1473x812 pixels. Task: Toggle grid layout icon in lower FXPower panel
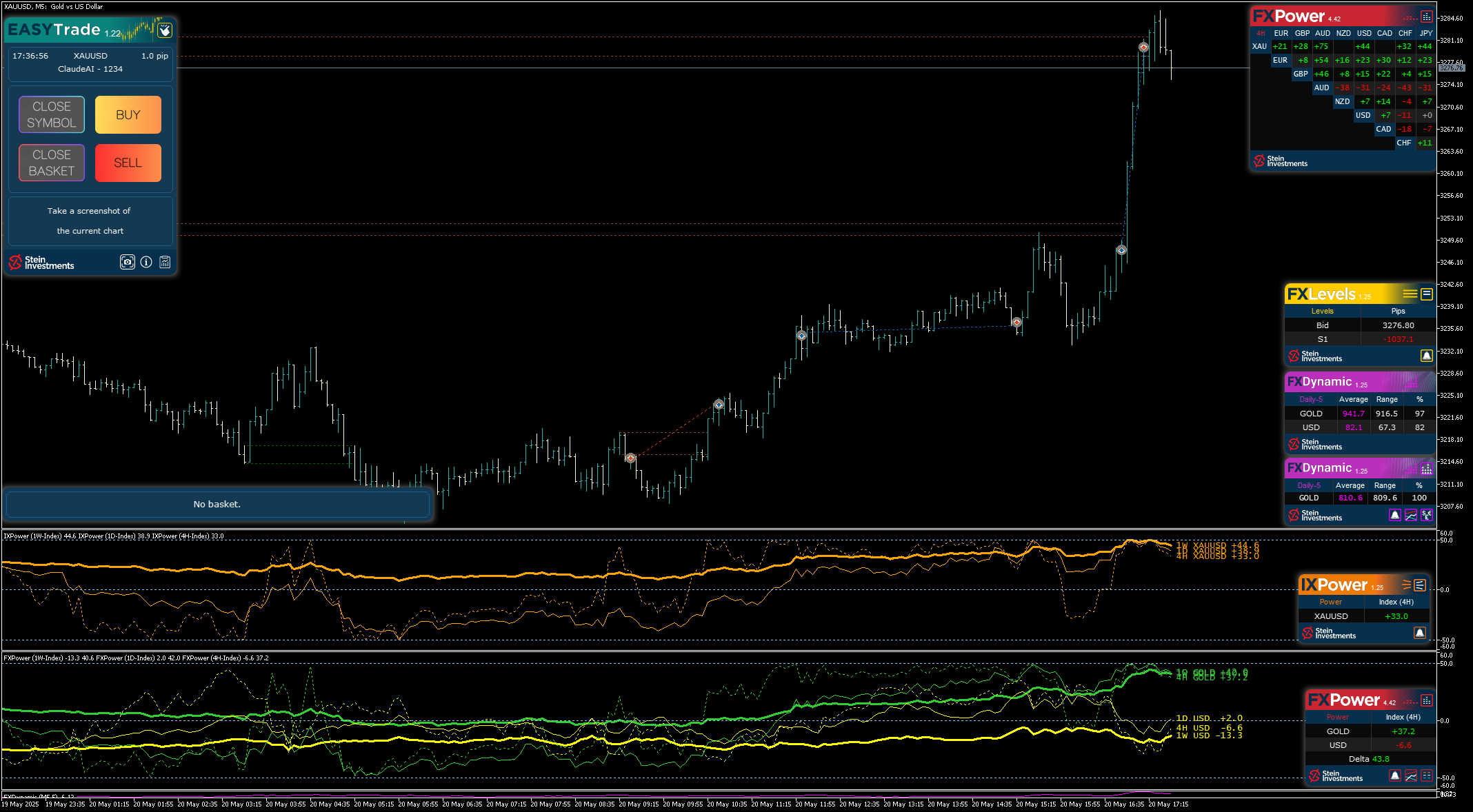click(1427, 775)
